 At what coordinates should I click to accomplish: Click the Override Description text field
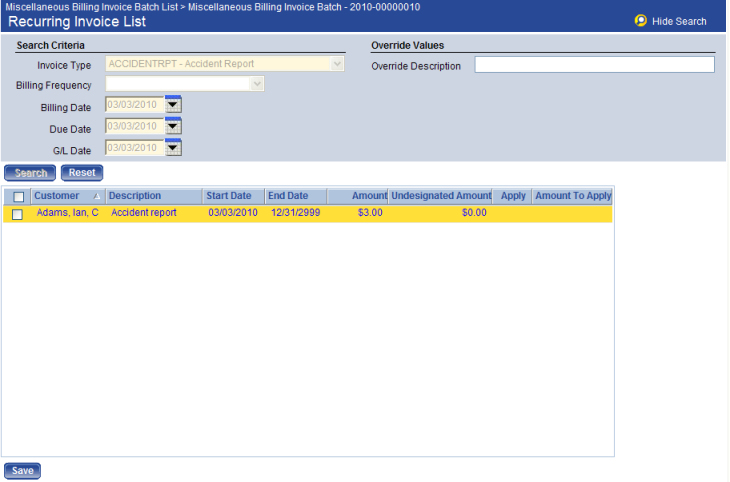(594, 65)
